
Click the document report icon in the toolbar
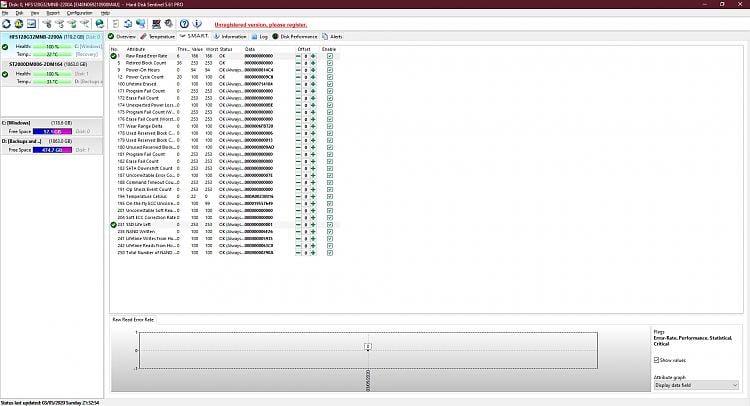[x=115, y=23]
